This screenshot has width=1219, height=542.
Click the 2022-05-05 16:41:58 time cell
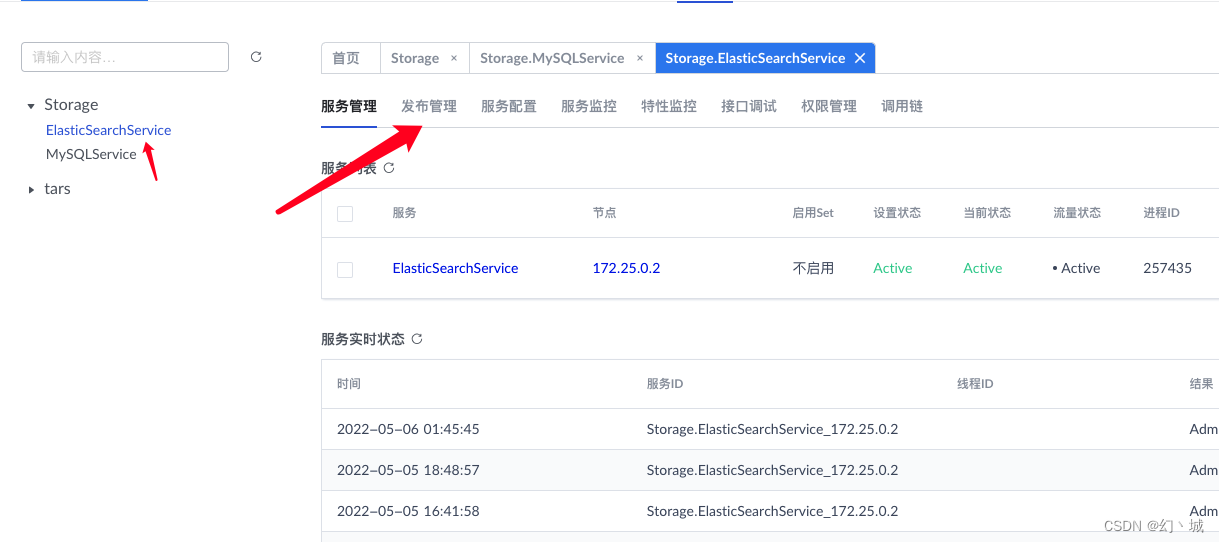408,511
